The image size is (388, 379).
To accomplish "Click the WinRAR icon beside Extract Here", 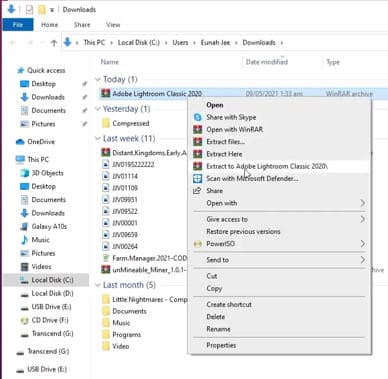I will click(198, 154).
